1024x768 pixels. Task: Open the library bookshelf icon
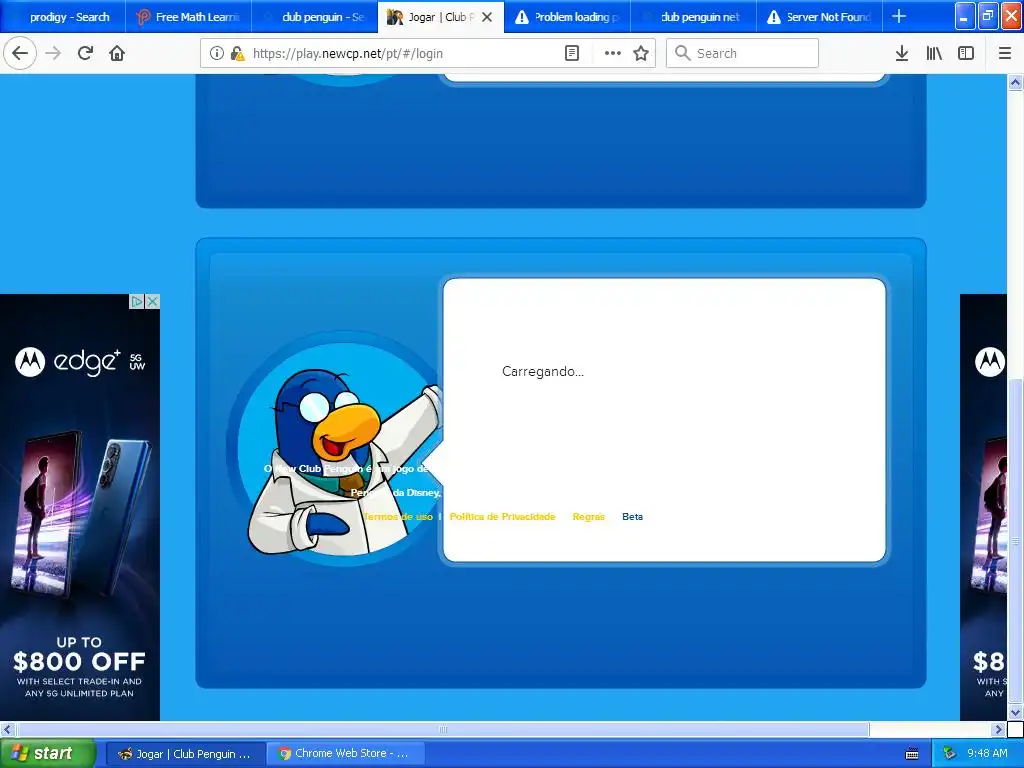tap(934, 54)
